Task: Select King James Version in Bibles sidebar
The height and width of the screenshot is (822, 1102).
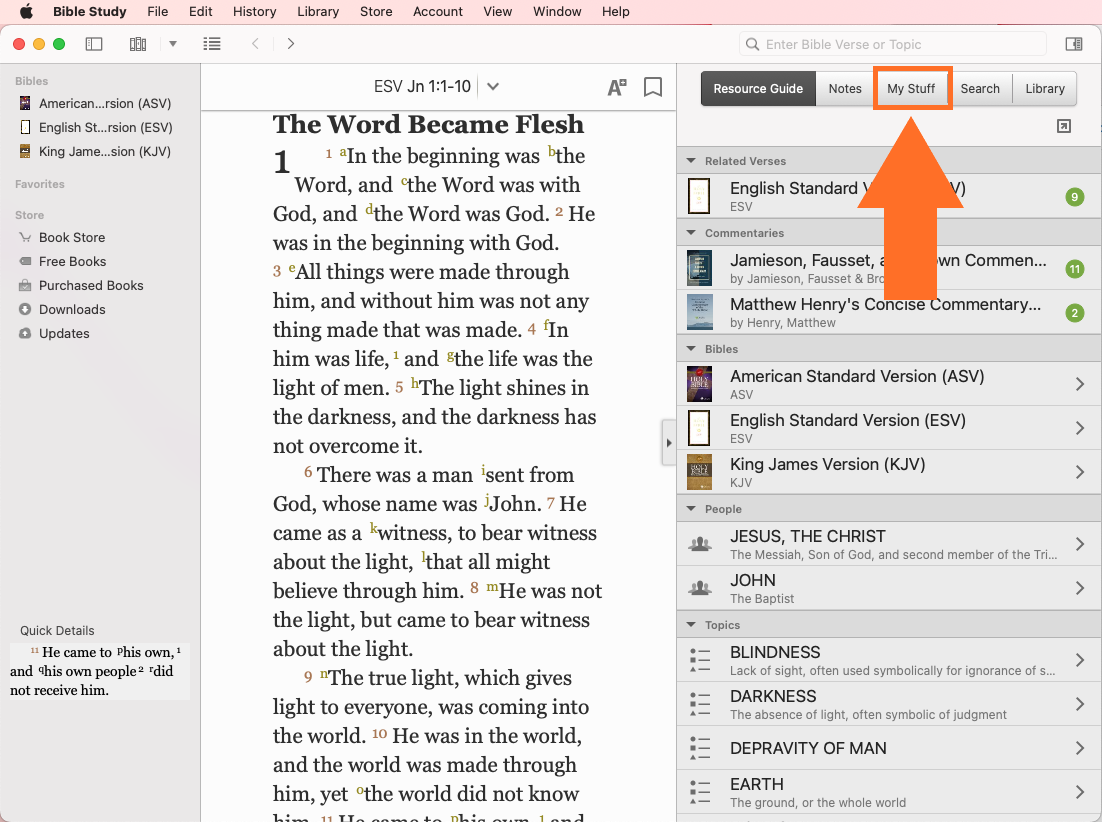Action: [x=104, y=151]
